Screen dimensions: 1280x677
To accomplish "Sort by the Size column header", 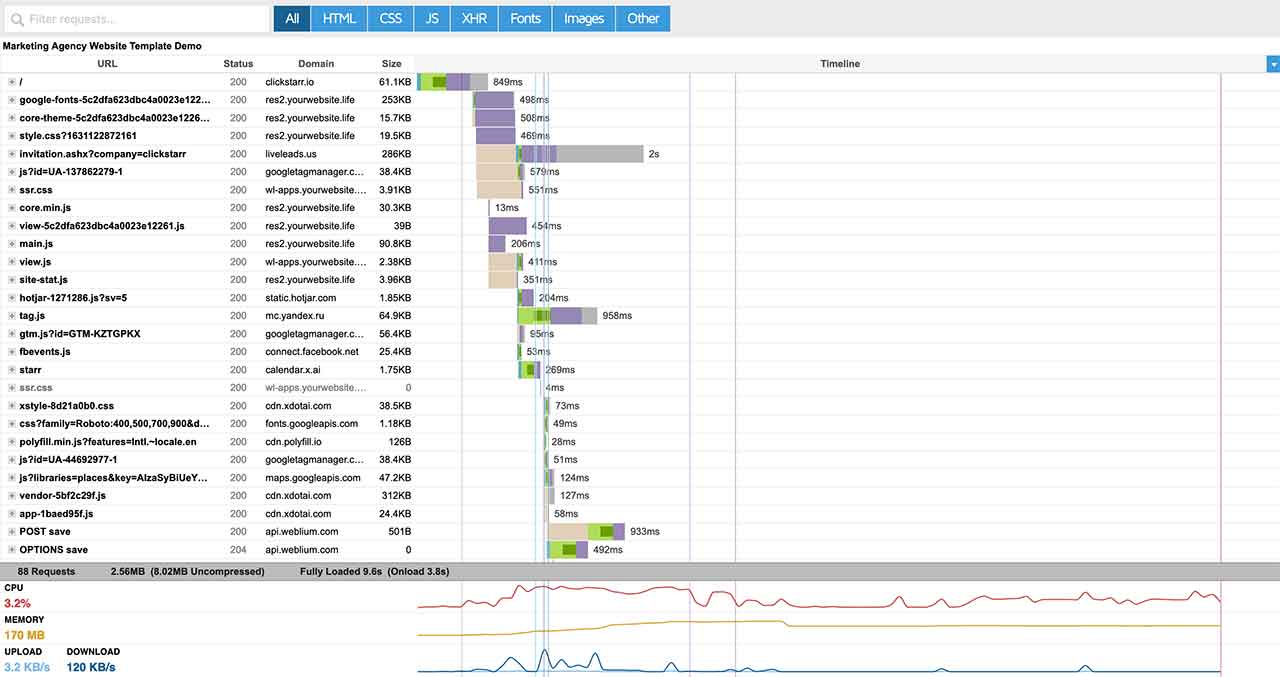I will [391, 64].
